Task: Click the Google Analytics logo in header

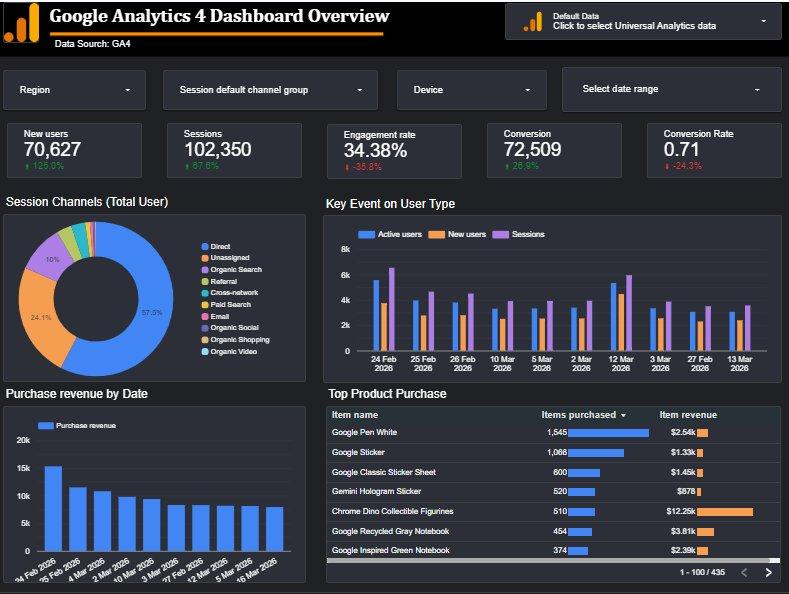Action: point(22,23)
